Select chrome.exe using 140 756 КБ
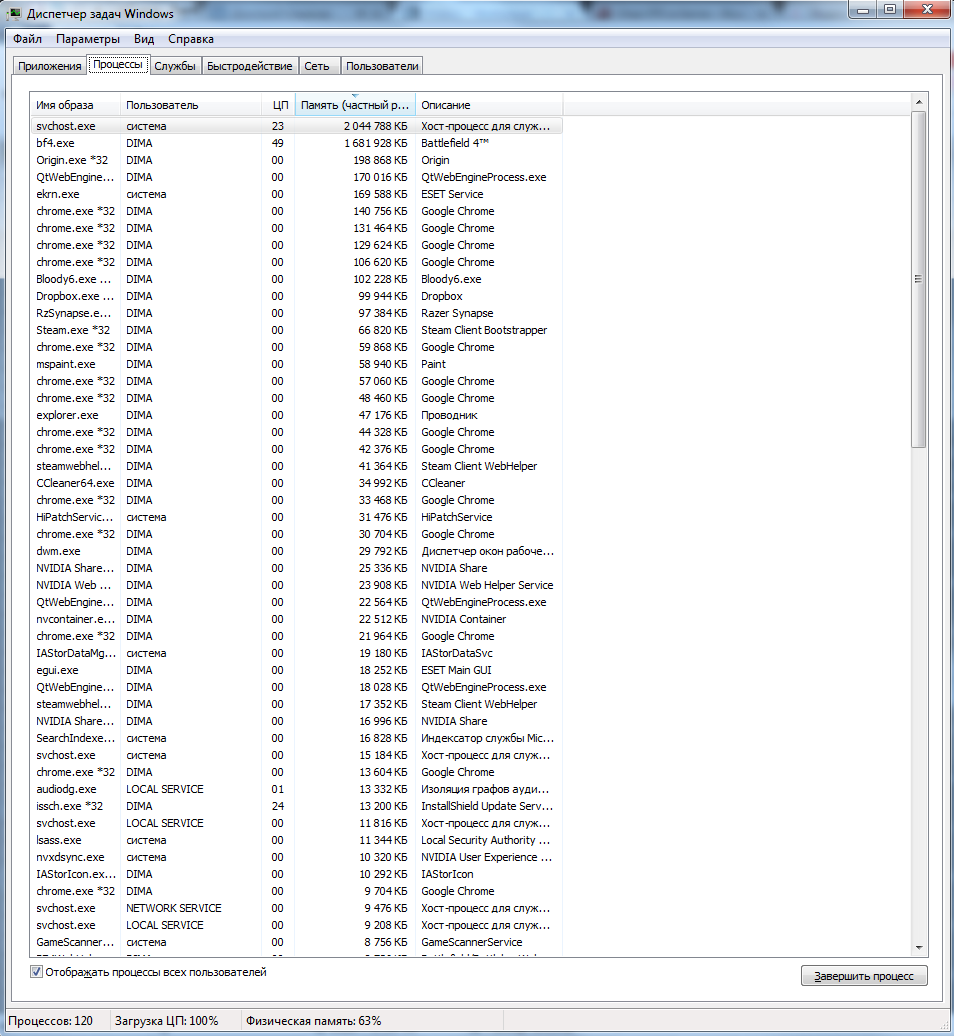This screenshot has width=954, height=1036. (x=296, y=211)
